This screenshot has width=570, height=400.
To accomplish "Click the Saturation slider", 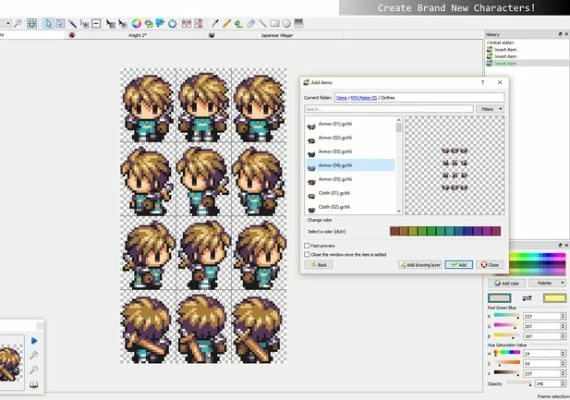I will click(x=506, y=363).
